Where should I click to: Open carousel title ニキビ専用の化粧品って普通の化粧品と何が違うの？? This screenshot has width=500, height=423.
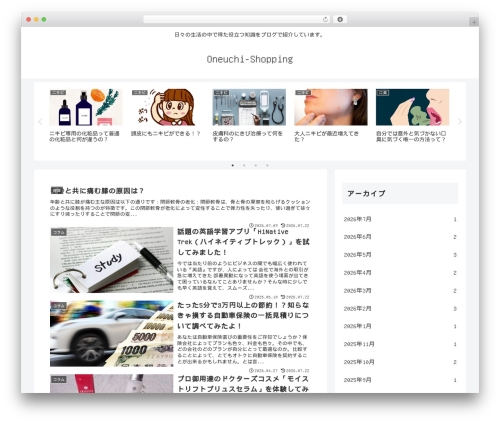84,136
